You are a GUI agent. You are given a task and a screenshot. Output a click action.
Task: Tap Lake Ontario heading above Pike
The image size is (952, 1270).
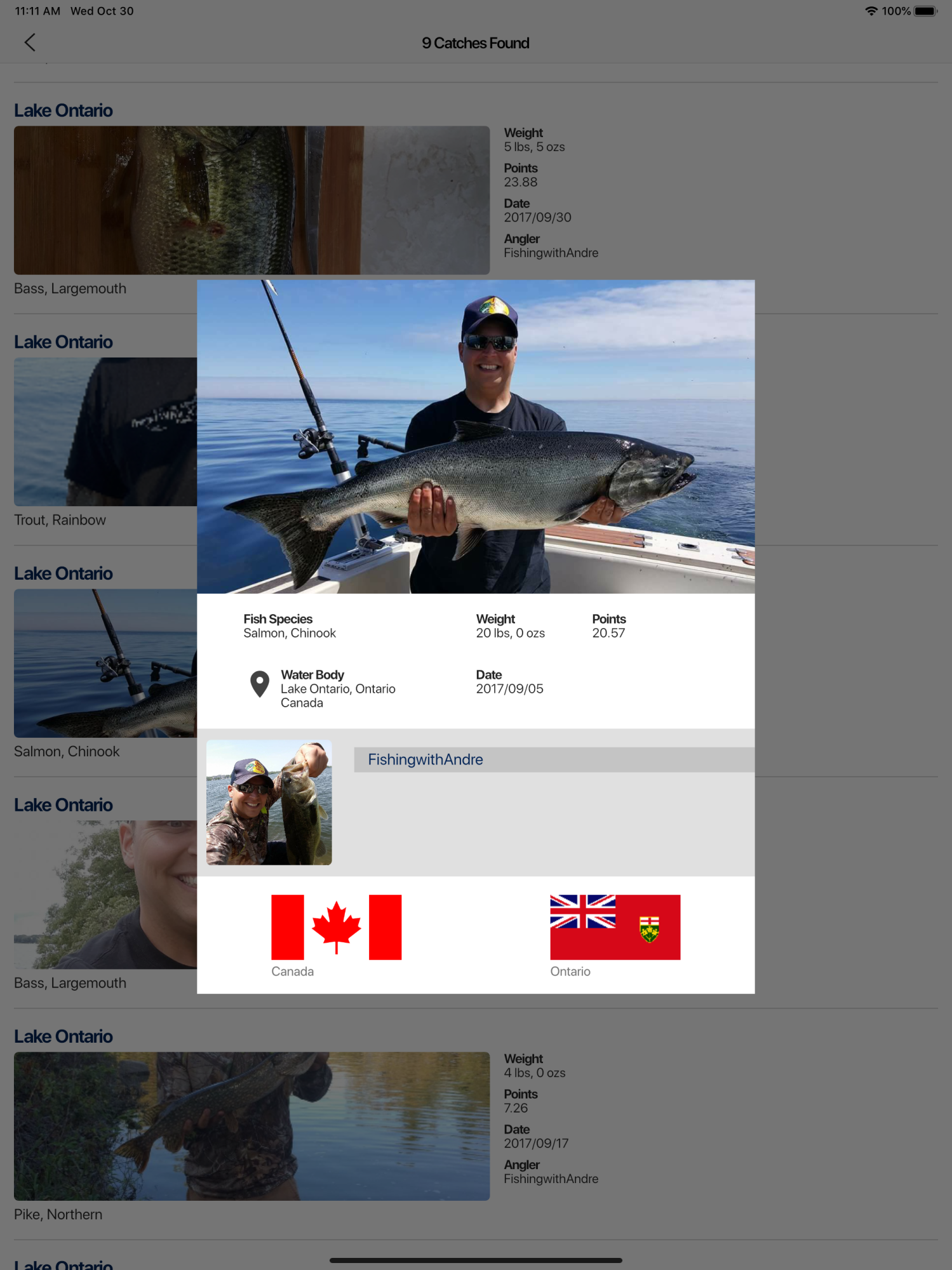pos(64,1036)
